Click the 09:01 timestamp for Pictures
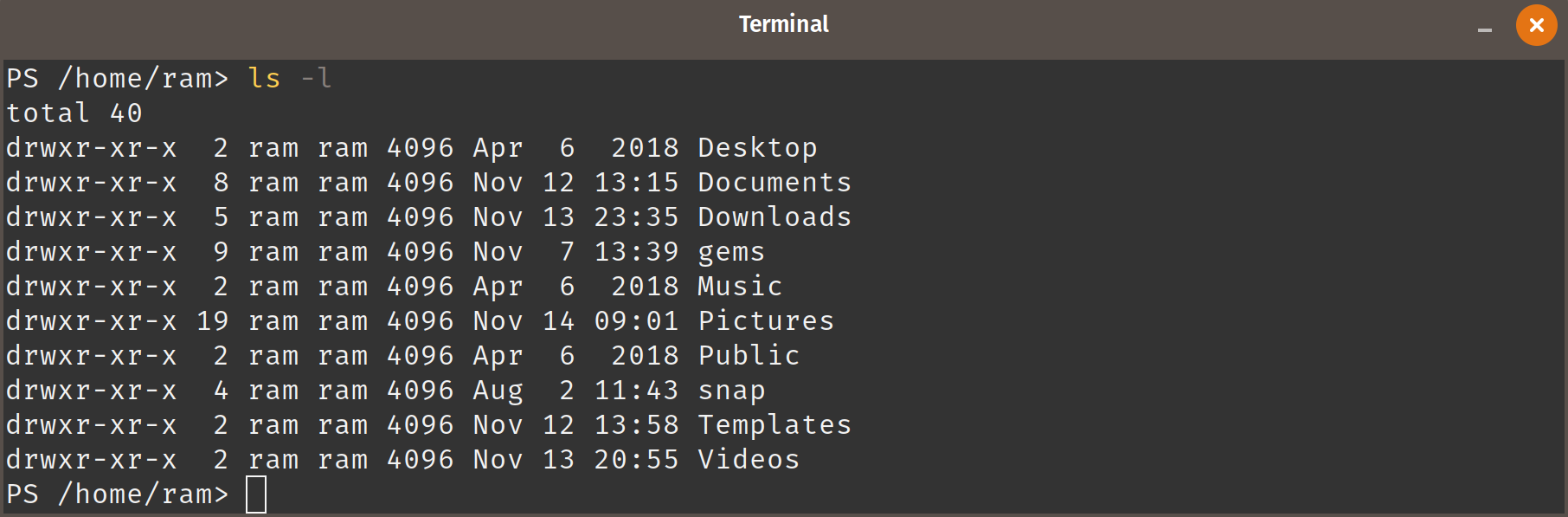1568x517 pixels. point(636,321)
